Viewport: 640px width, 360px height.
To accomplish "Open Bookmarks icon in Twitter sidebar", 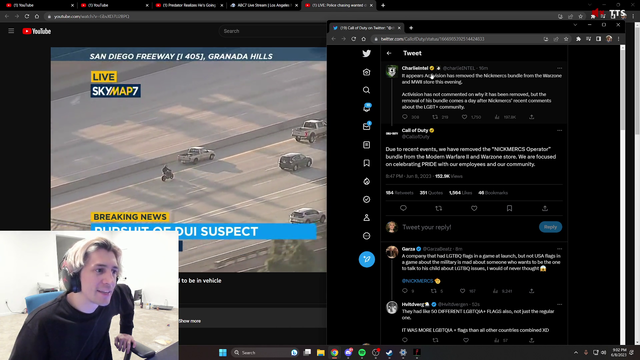I will tap(367, 163).
